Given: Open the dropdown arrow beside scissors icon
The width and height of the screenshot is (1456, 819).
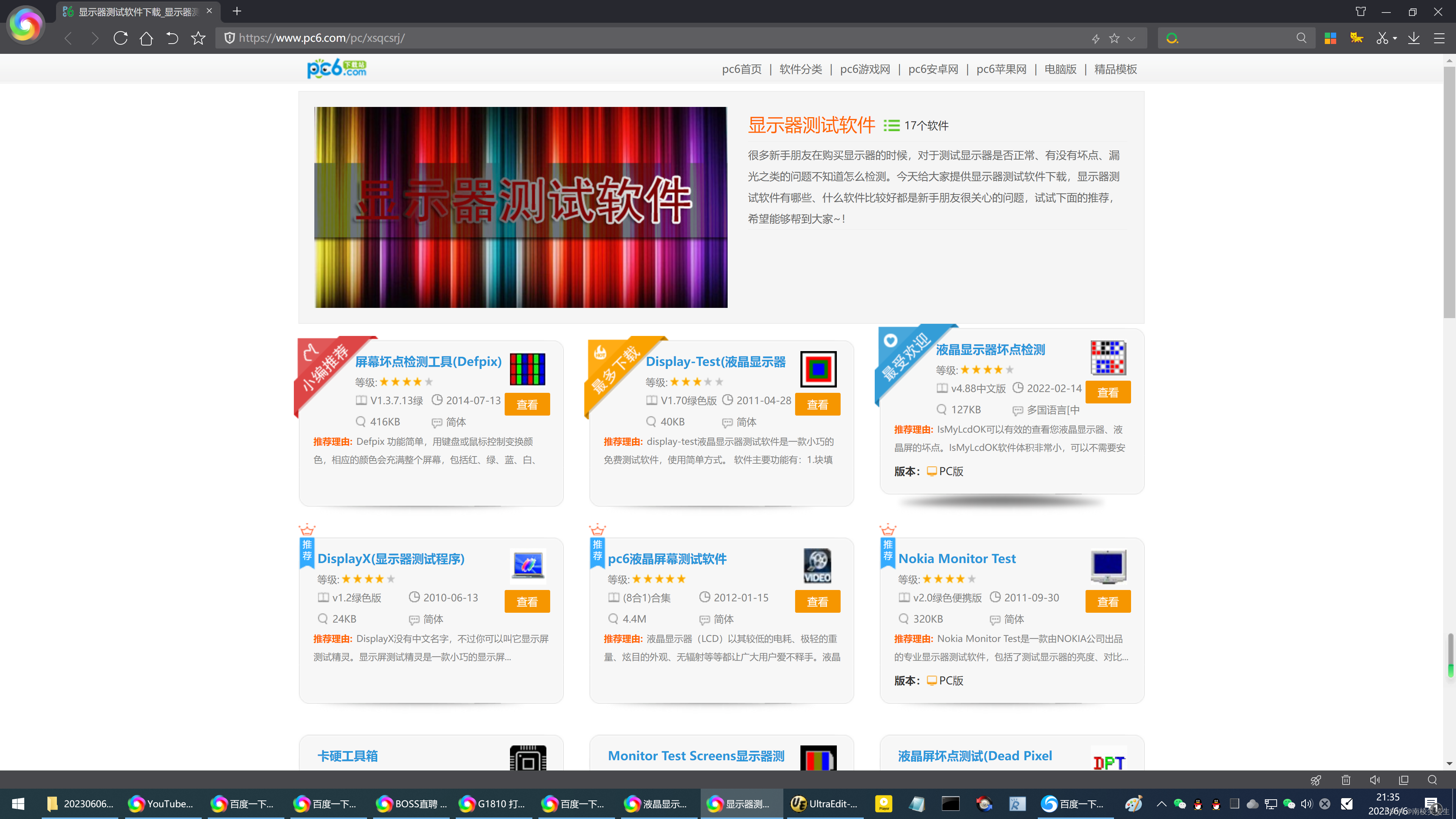Looking at the screenshot, I should [1395, 38].
